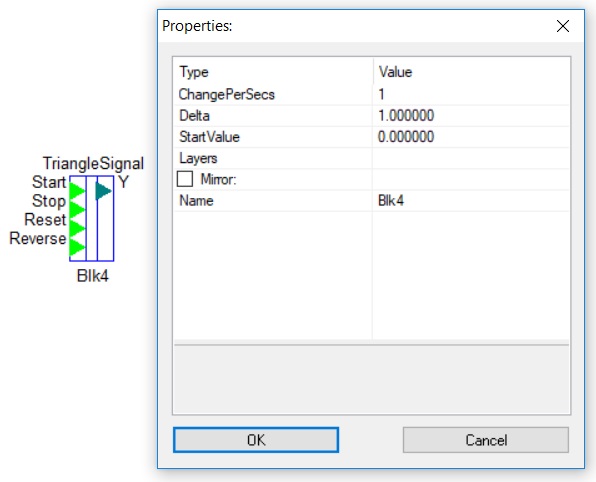Viewport: 596px width, 482px height.
Task: Edit the Name value Blk4
Action: pyautogui.click(x=471, y=201)
